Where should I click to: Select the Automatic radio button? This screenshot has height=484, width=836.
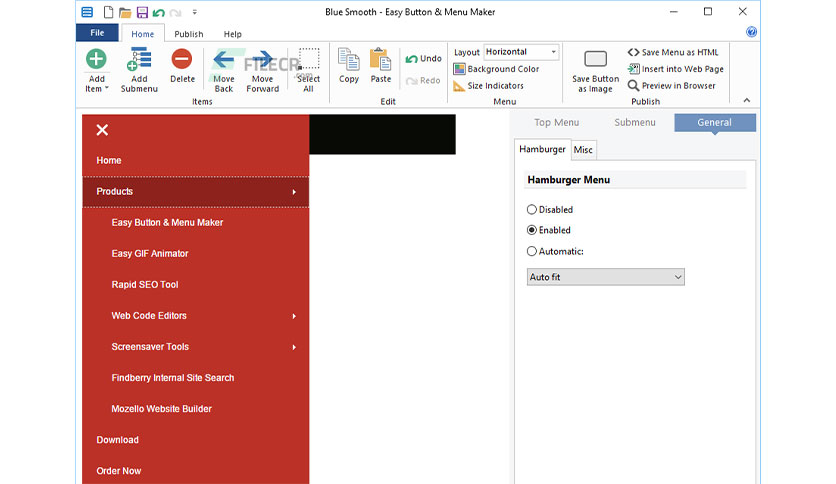point(532,251)
